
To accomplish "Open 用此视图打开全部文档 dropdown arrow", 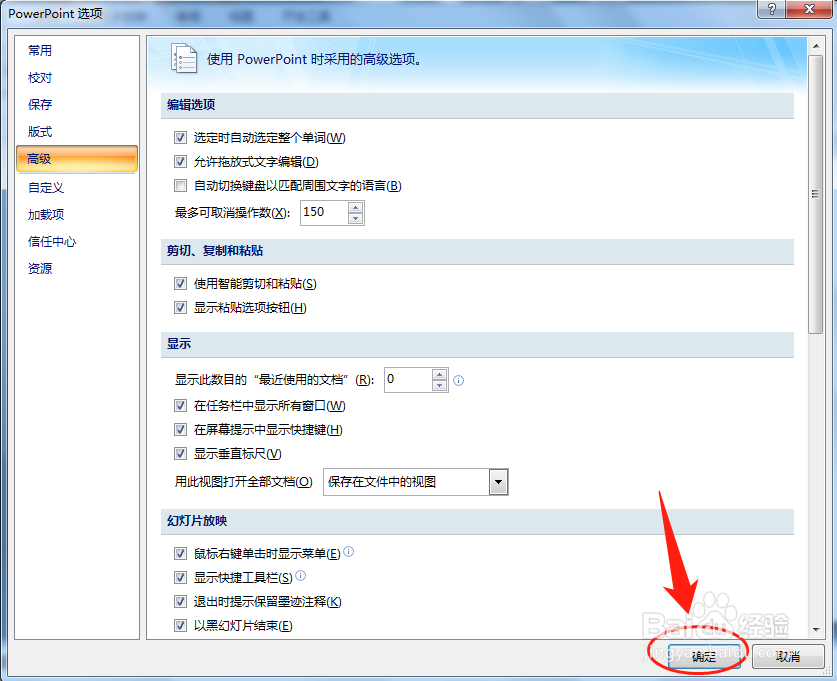I will coord(499,482).
